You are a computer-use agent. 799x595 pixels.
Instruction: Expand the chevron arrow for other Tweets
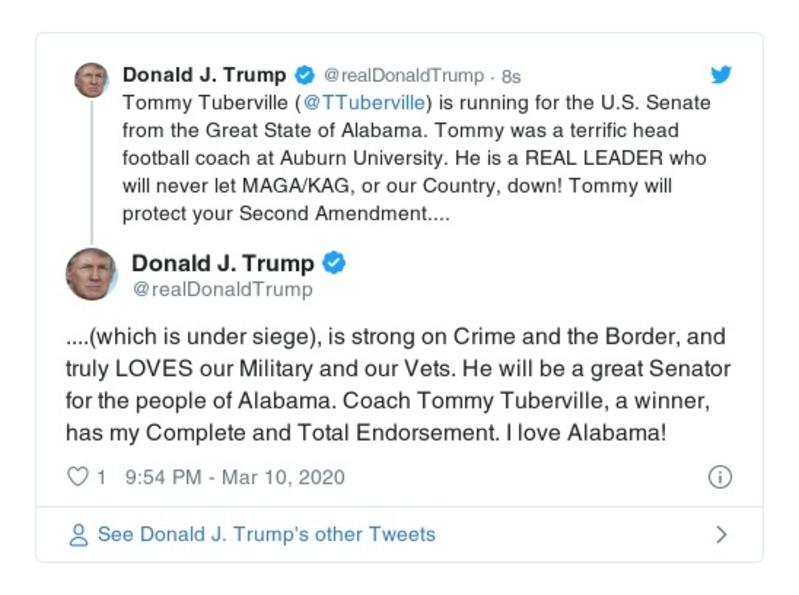point(721,535)
